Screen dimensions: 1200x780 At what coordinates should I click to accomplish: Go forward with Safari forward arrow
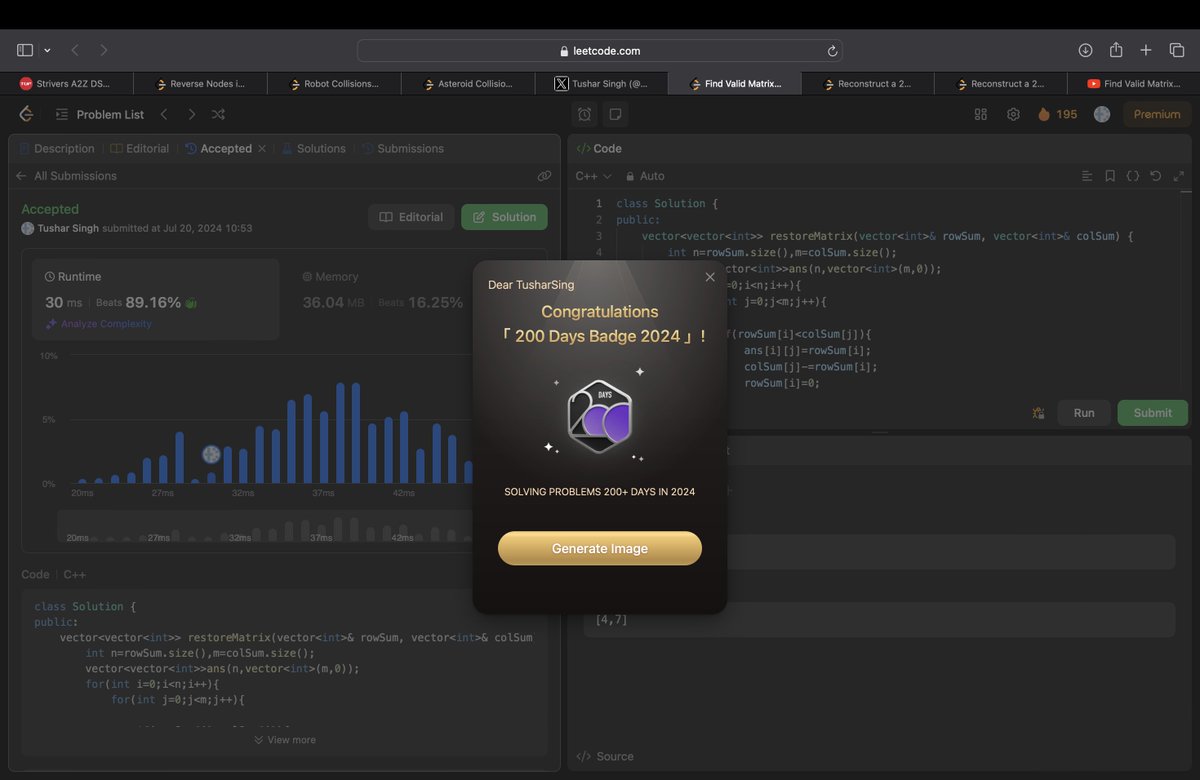click(x=103, y=50)
